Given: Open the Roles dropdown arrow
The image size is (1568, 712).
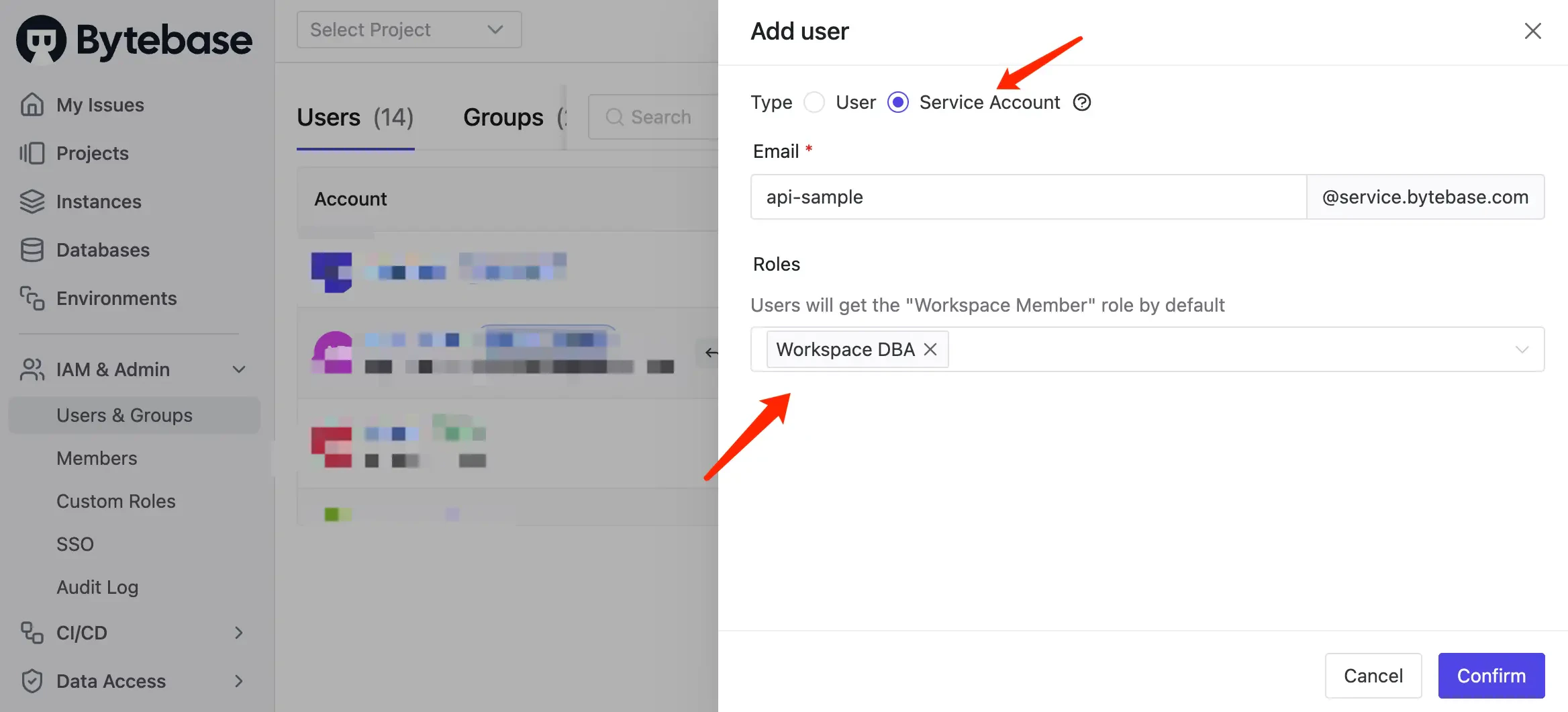Looking at the screenshot, I should [x=1522, y=349].
